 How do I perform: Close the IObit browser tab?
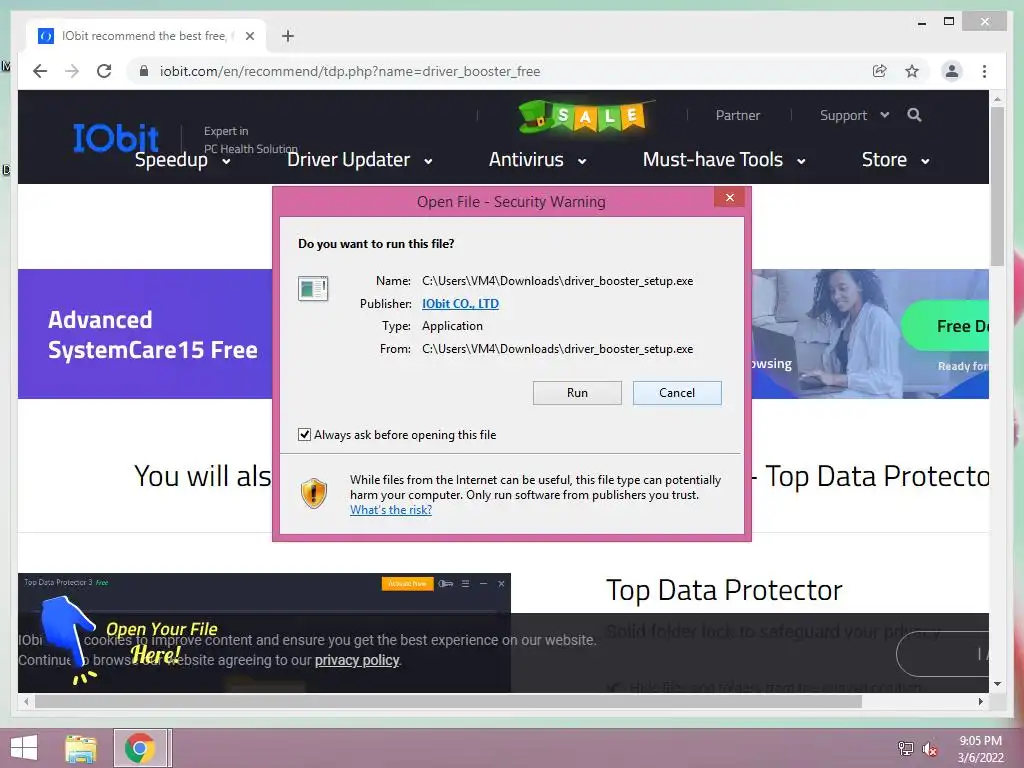tap(249, 36)
